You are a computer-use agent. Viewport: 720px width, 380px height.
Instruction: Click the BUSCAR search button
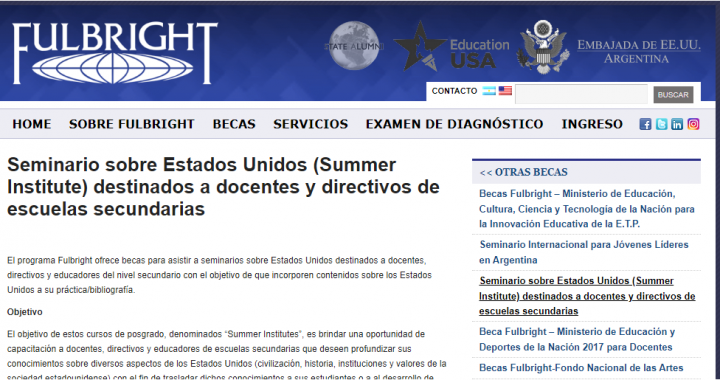coord(673,95)
